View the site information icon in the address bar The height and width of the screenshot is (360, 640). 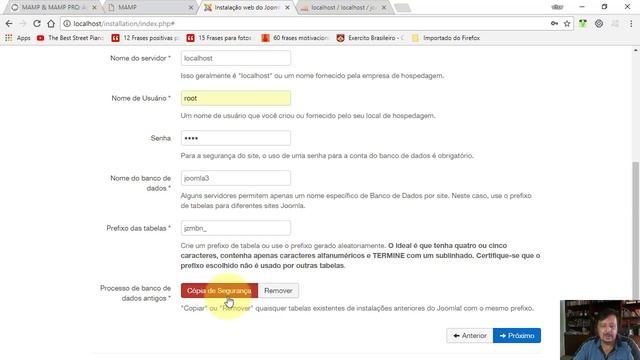[67, 24]
